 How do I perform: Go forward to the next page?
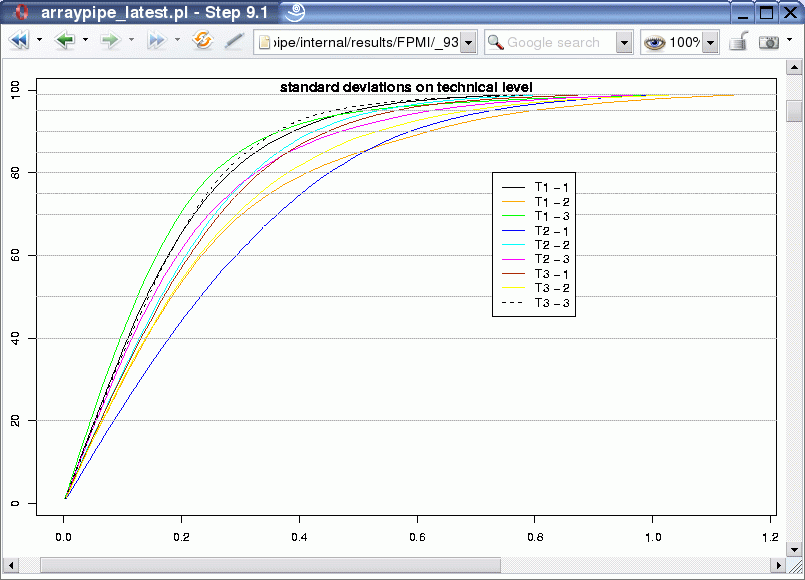tap(110, 41)
